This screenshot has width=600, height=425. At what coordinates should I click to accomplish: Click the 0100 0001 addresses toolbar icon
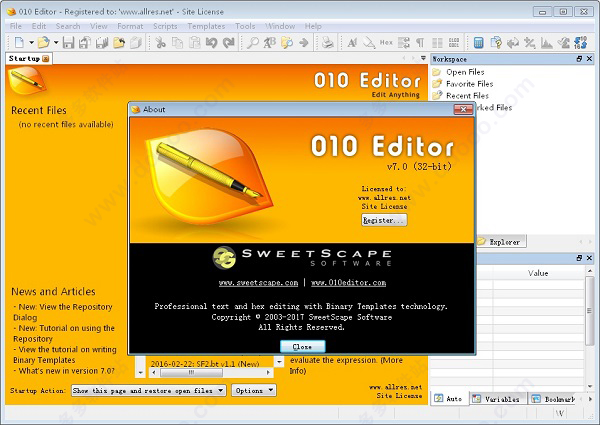click(x=454, y=42)
